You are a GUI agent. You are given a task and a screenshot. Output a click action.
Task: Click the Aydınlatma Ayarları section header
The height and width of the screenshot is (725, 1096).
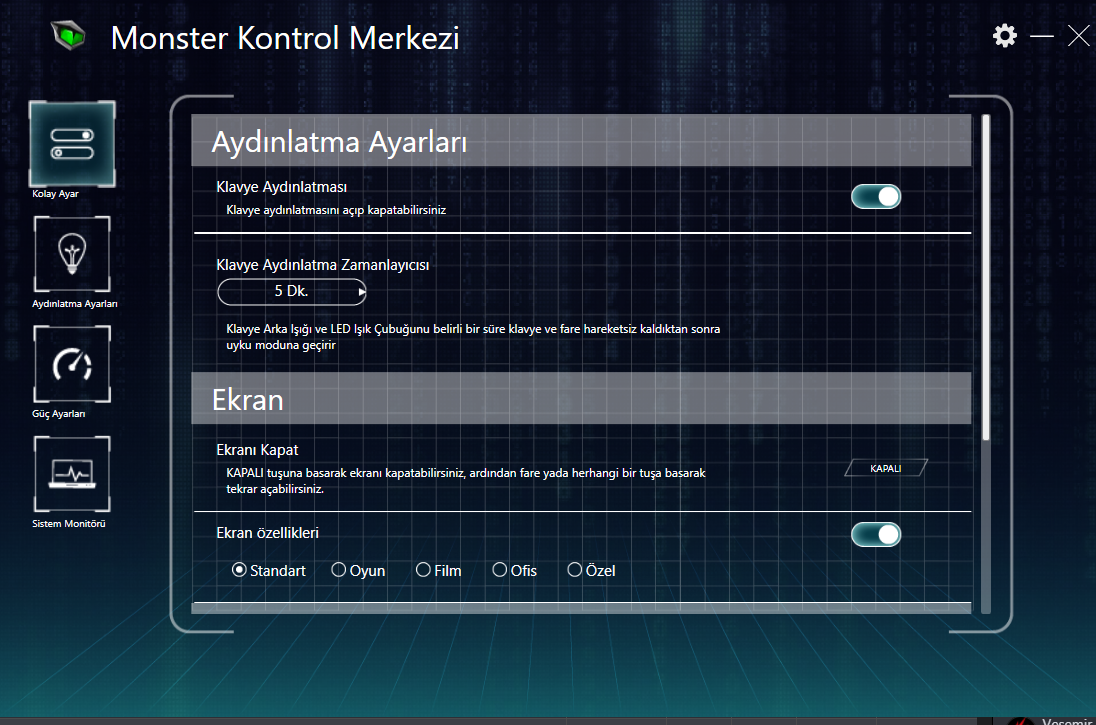point(581,141)
